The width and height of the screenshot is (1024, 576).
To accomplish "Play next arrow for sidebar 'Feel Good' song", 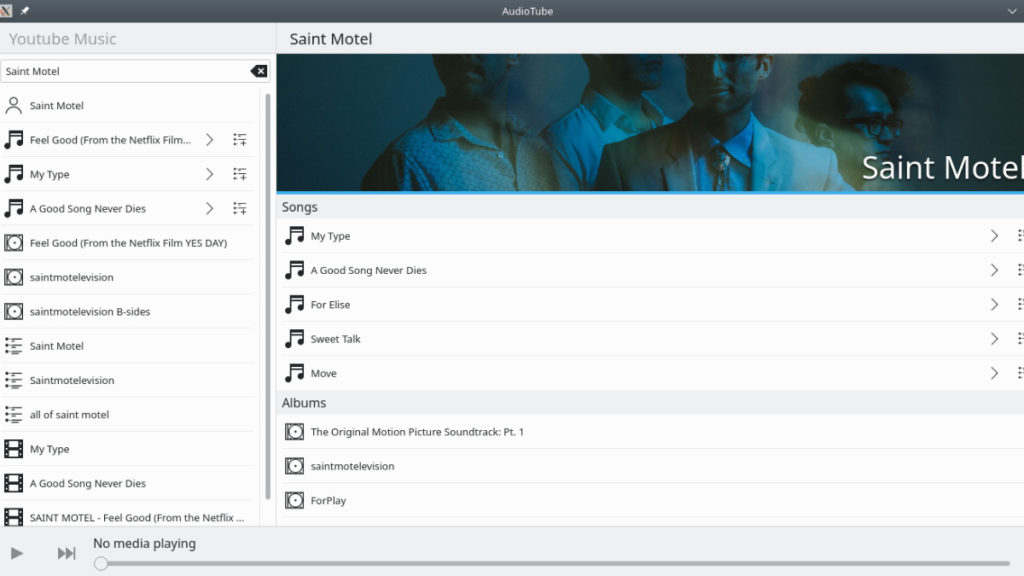I will click(x=209, y=140).
